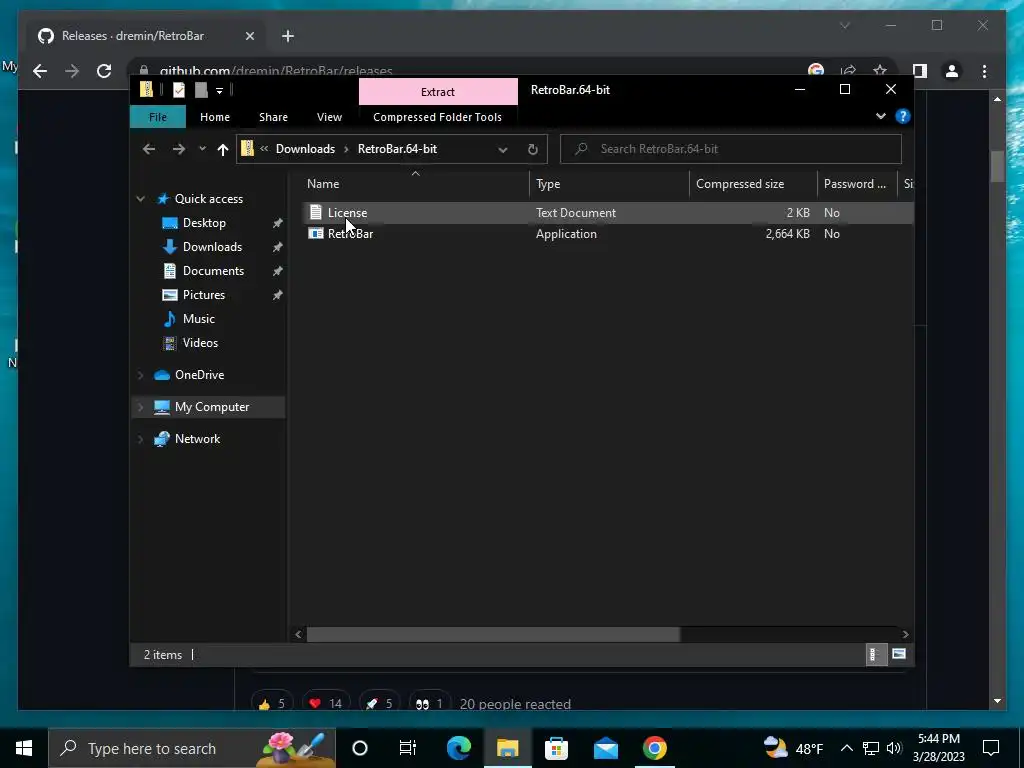
Task: Reload the page in Chrome
Action: [104, 71]
